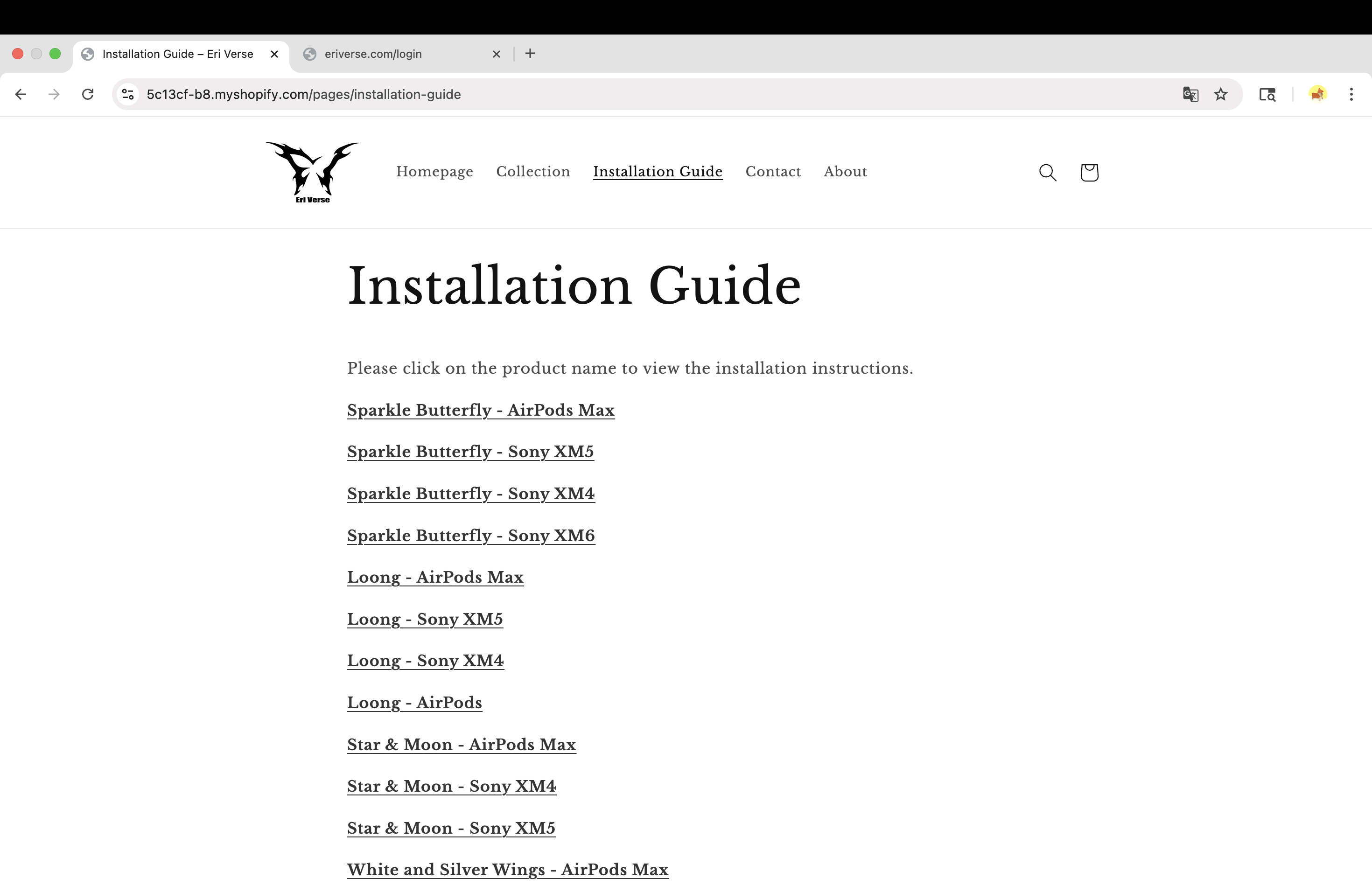Open the browser profile avatar
Screen dimensions: 1372x892
1317,94
